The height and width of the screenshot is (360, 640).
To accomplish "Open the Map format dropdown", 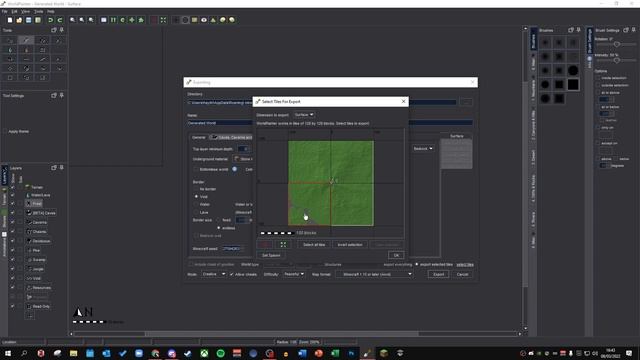I will click(374, 274).
